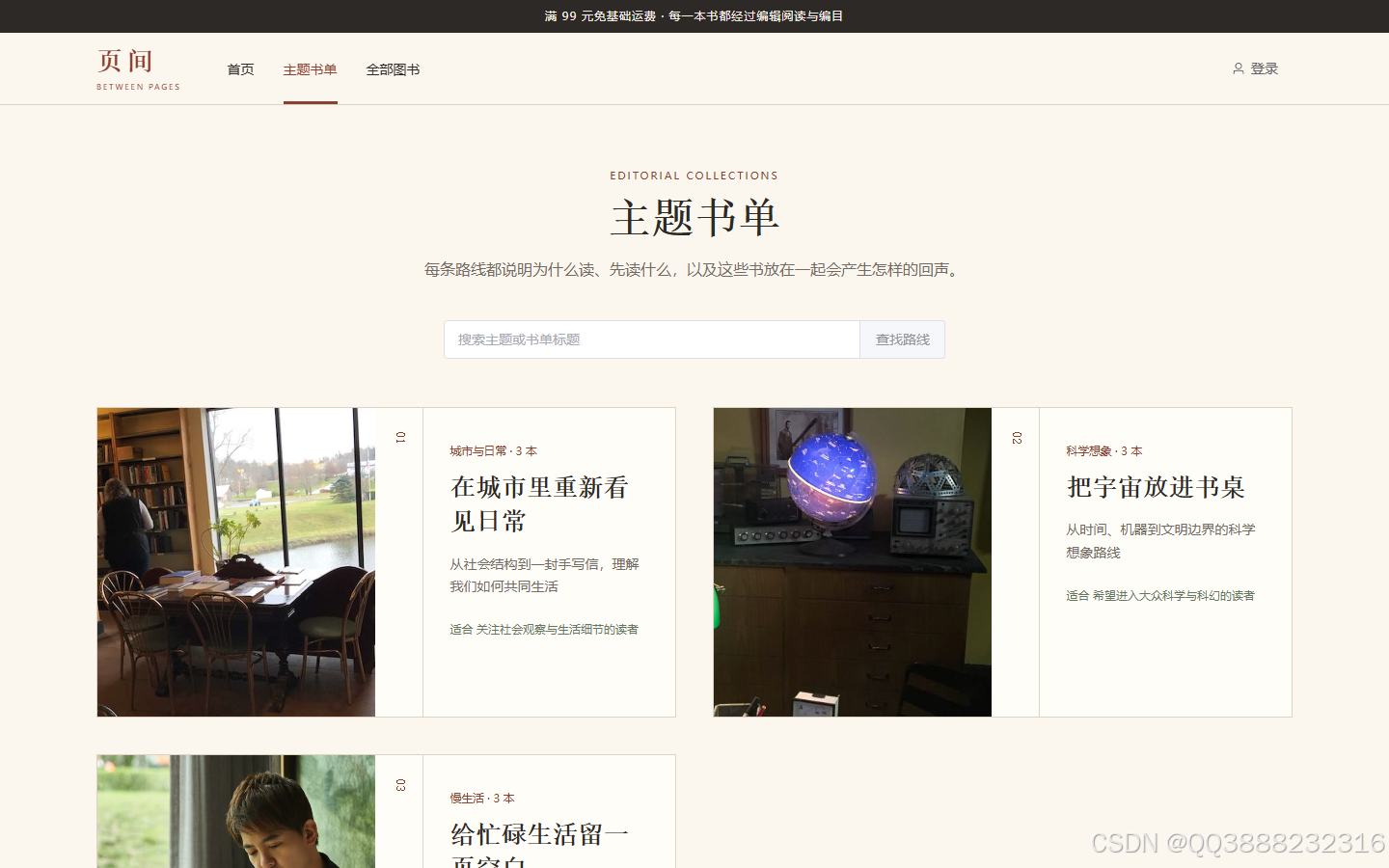
Task: Click 从时间、机器到文明边界 description text
Action: pos(1160,540)
